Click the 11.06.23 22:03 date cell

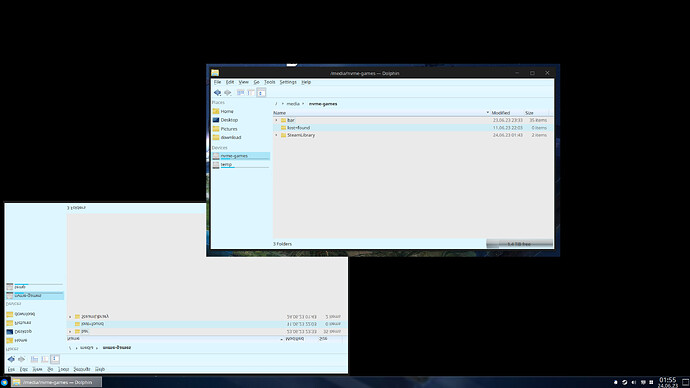coord(507,128)
